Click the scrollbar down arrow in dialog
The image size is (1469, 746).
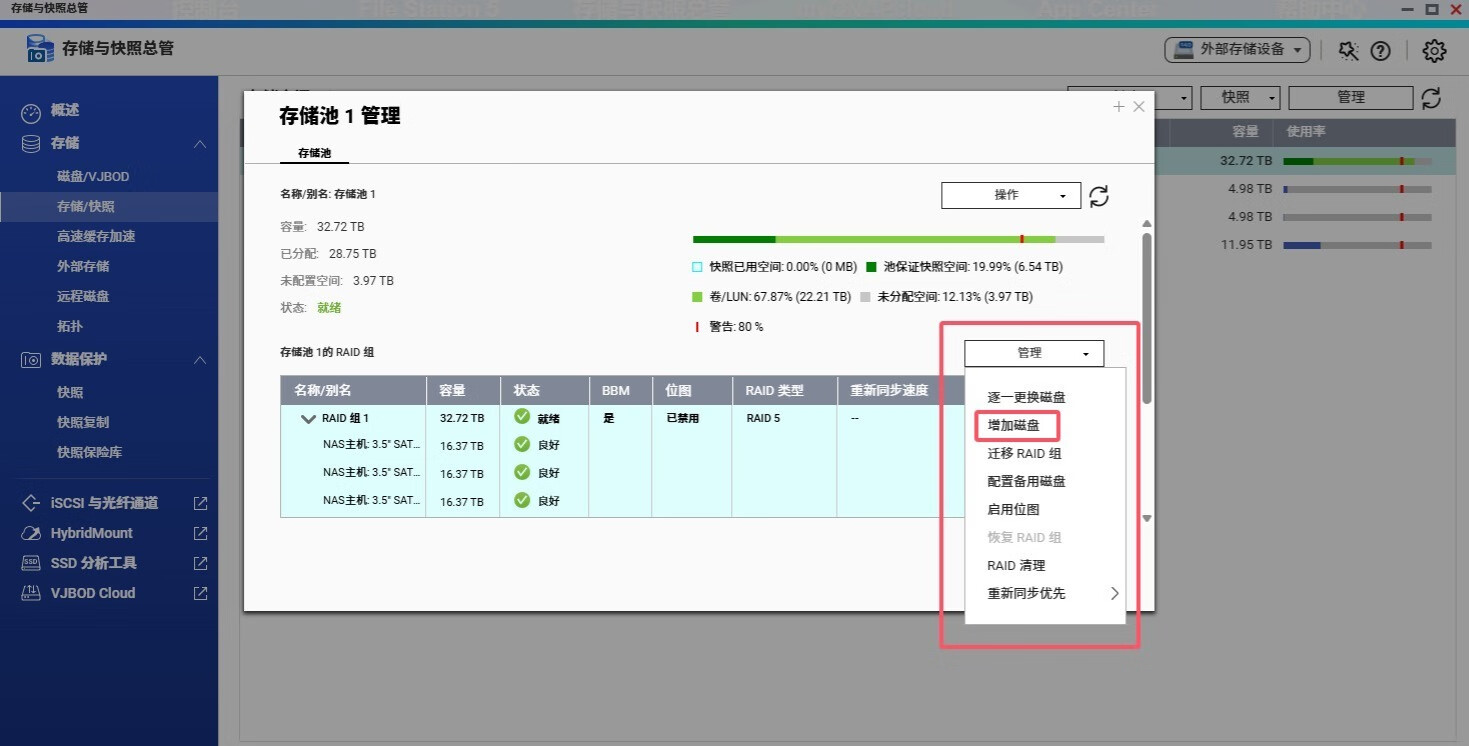(1147, 518)
